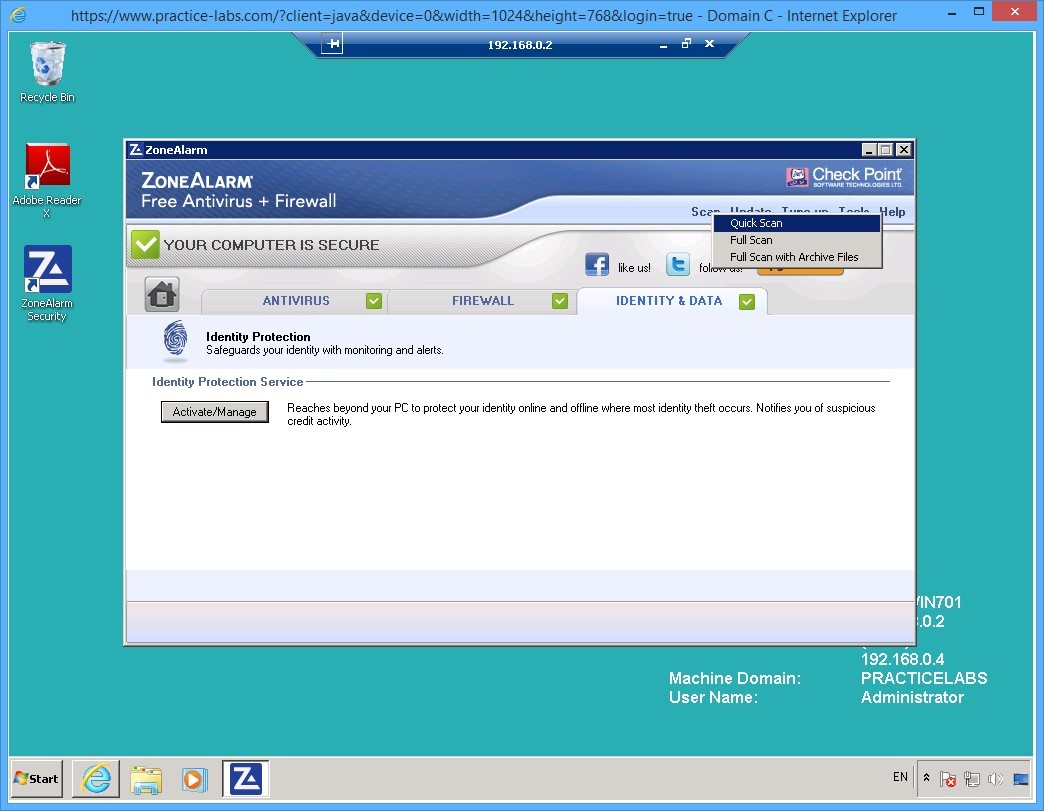Toggle the Identity & Data checkbox

click(746, 301)
